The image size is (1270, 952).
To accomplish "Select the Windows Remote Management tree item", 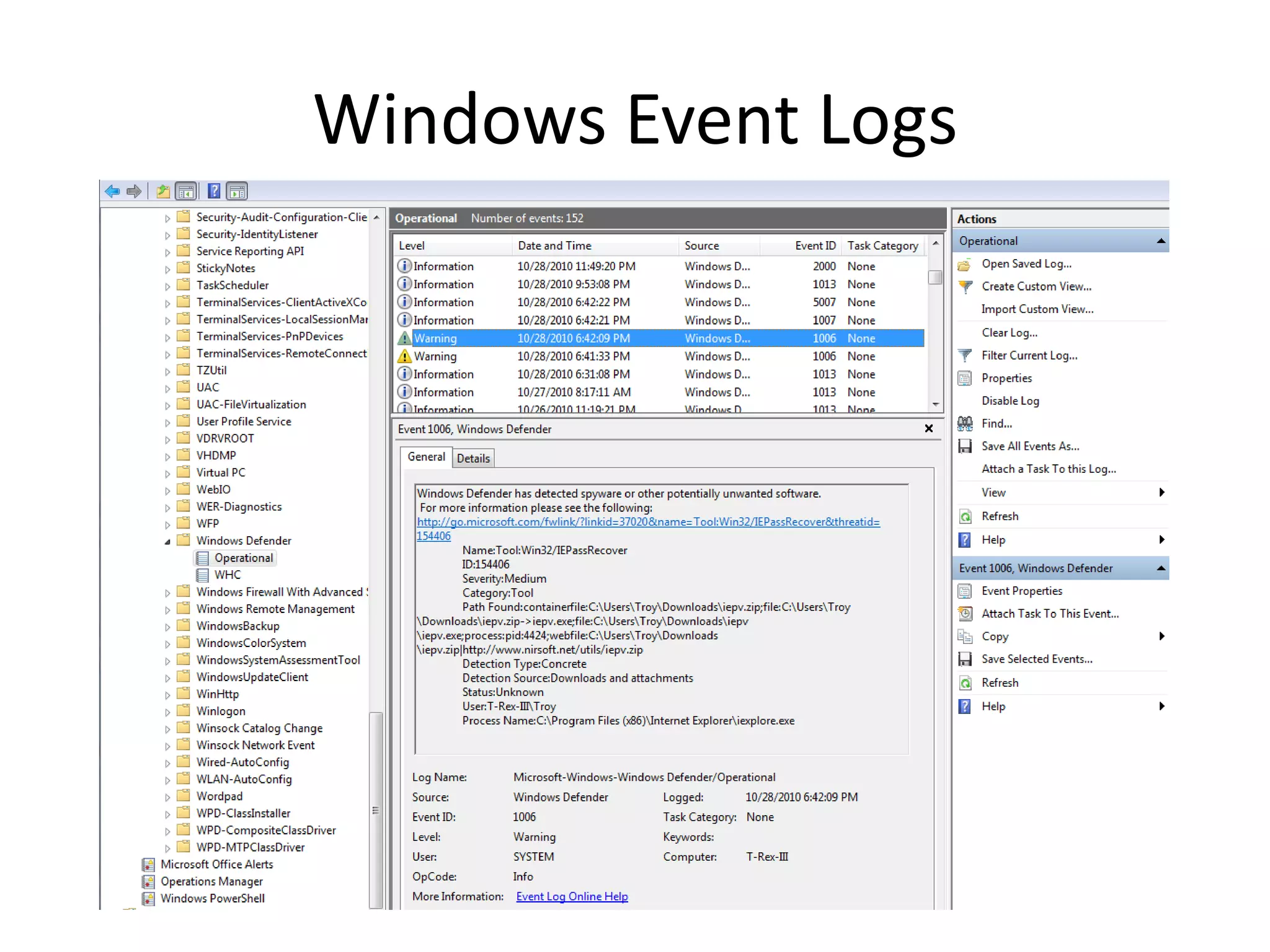I will [x=275, y=610].
